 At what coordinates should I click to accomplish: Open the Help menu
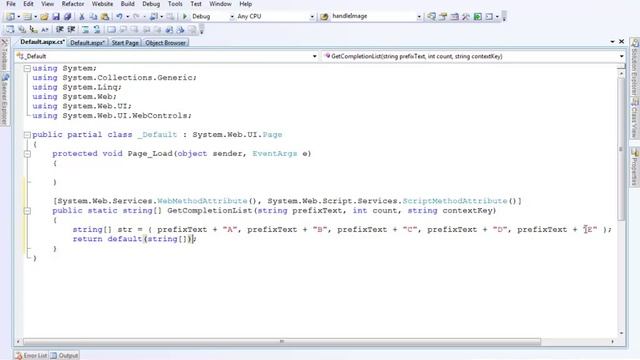[245, 4]
